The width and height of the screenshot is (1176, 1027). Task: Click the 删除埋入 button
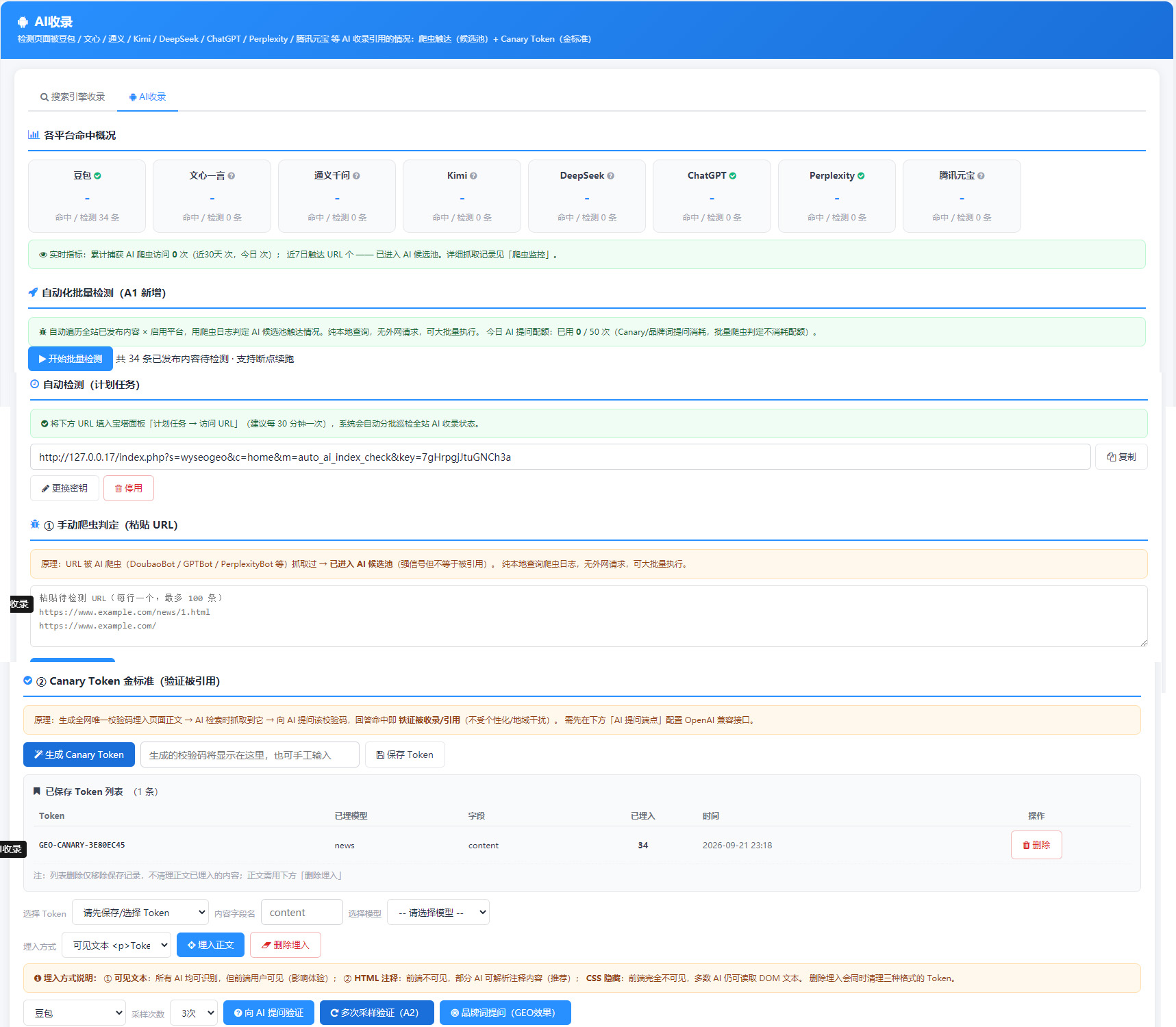[x=286, y=945]
